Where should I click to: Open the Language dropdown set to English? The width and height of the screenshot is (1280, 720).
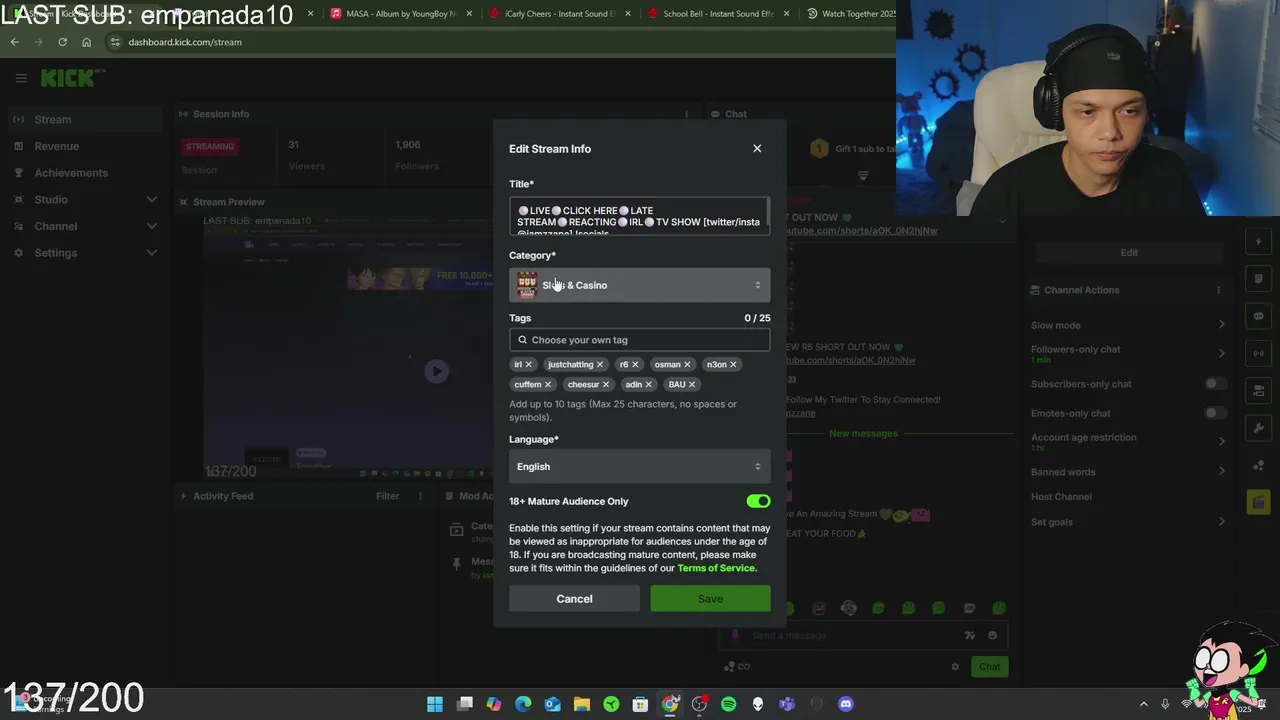(x=639, y=466)
